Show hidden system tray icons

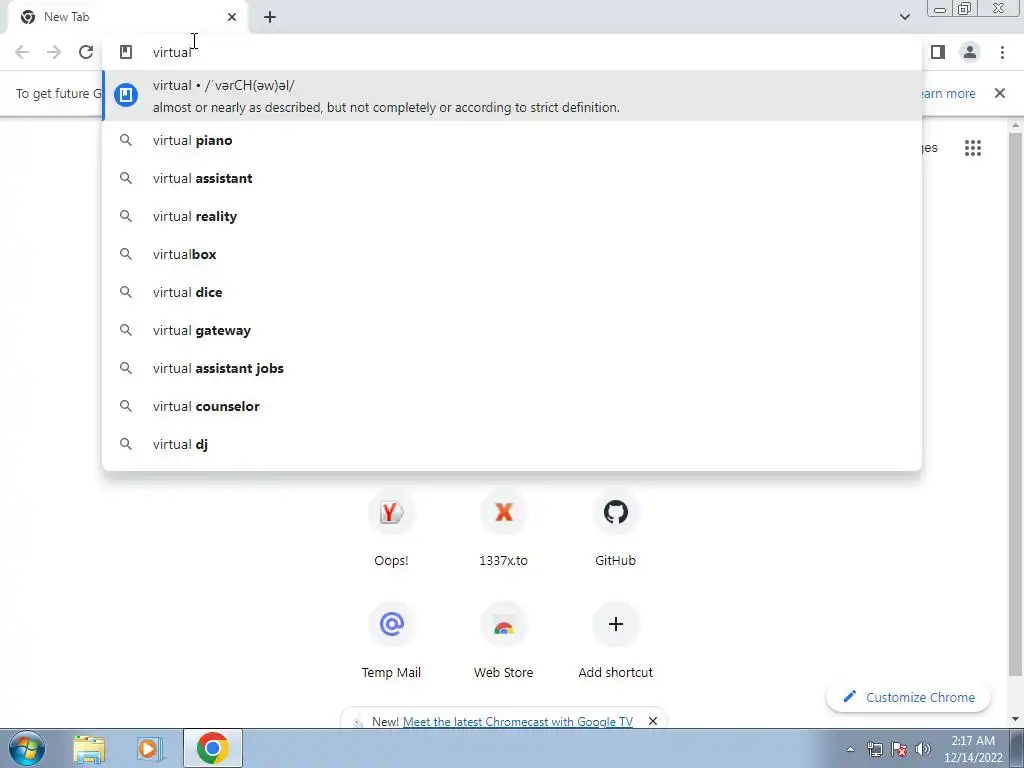(850, 749)
